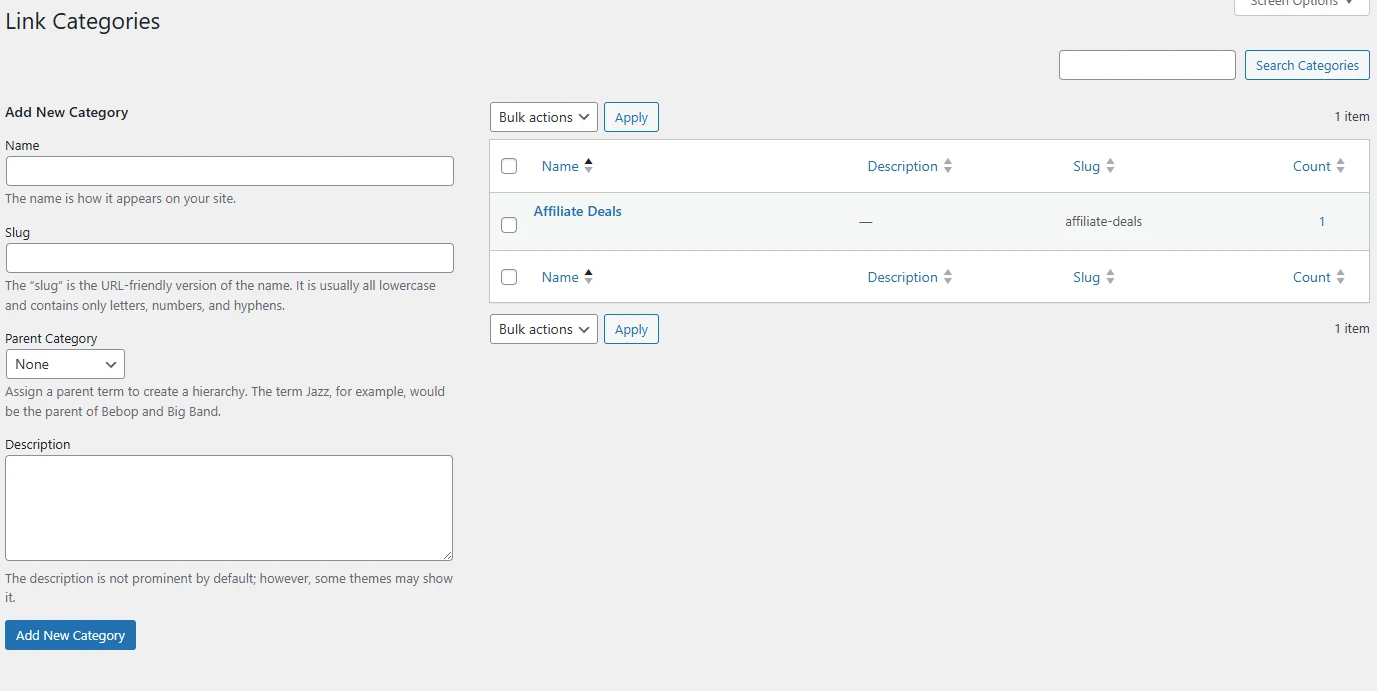Click the Search Categories button
This screenshot has width=1377, height=691.
tap(1306, 64)
